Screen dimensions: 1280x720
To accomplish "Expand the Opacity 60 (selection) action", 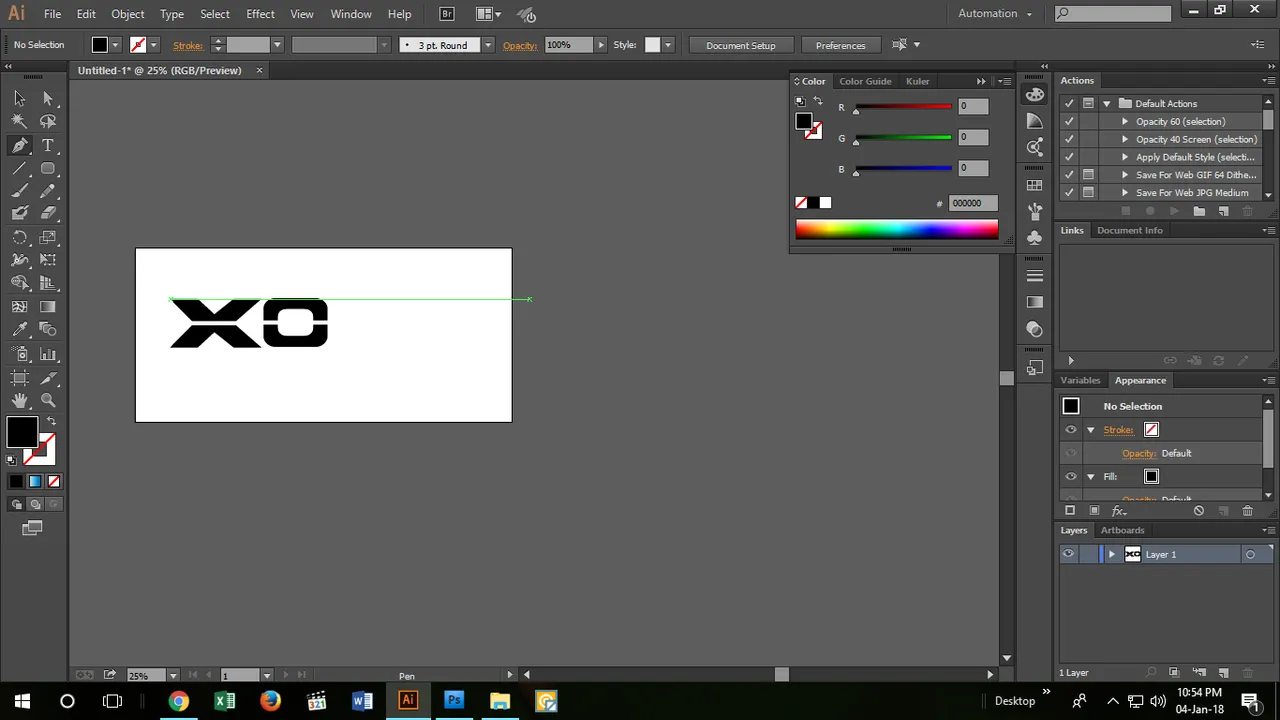I will (x=1125, y=121).
